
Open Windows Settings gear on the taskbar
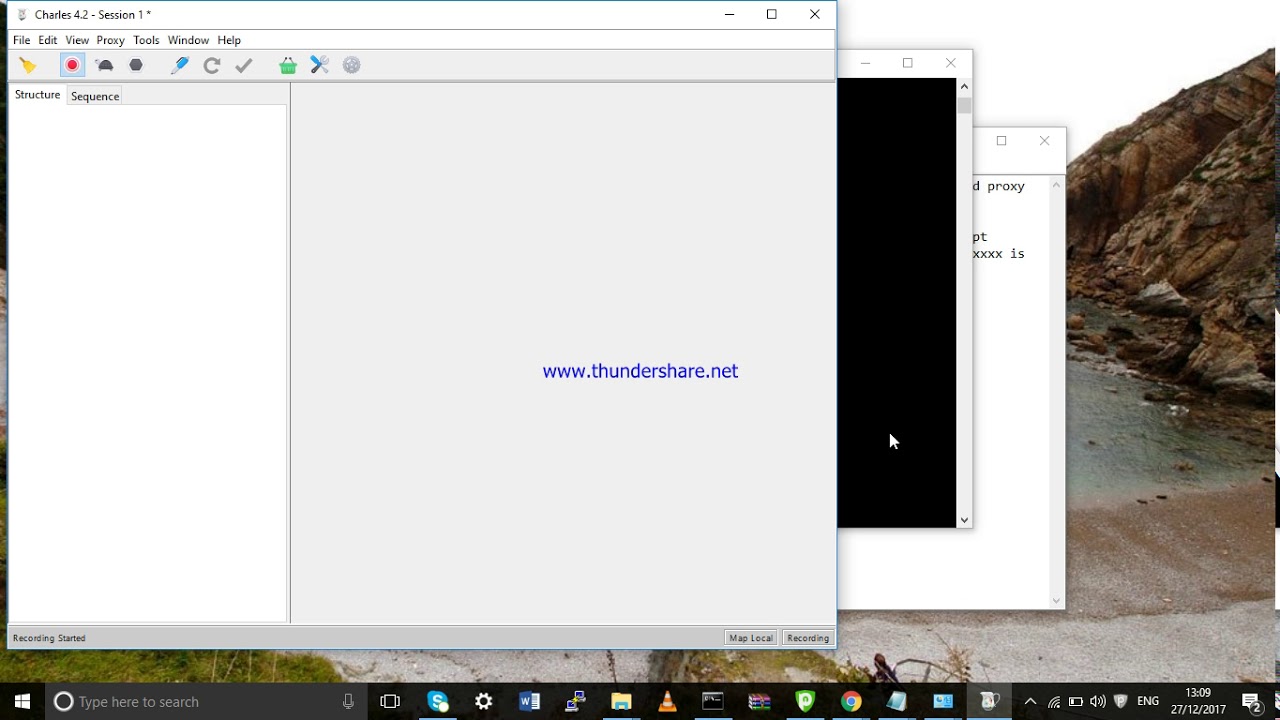[484, 702]
